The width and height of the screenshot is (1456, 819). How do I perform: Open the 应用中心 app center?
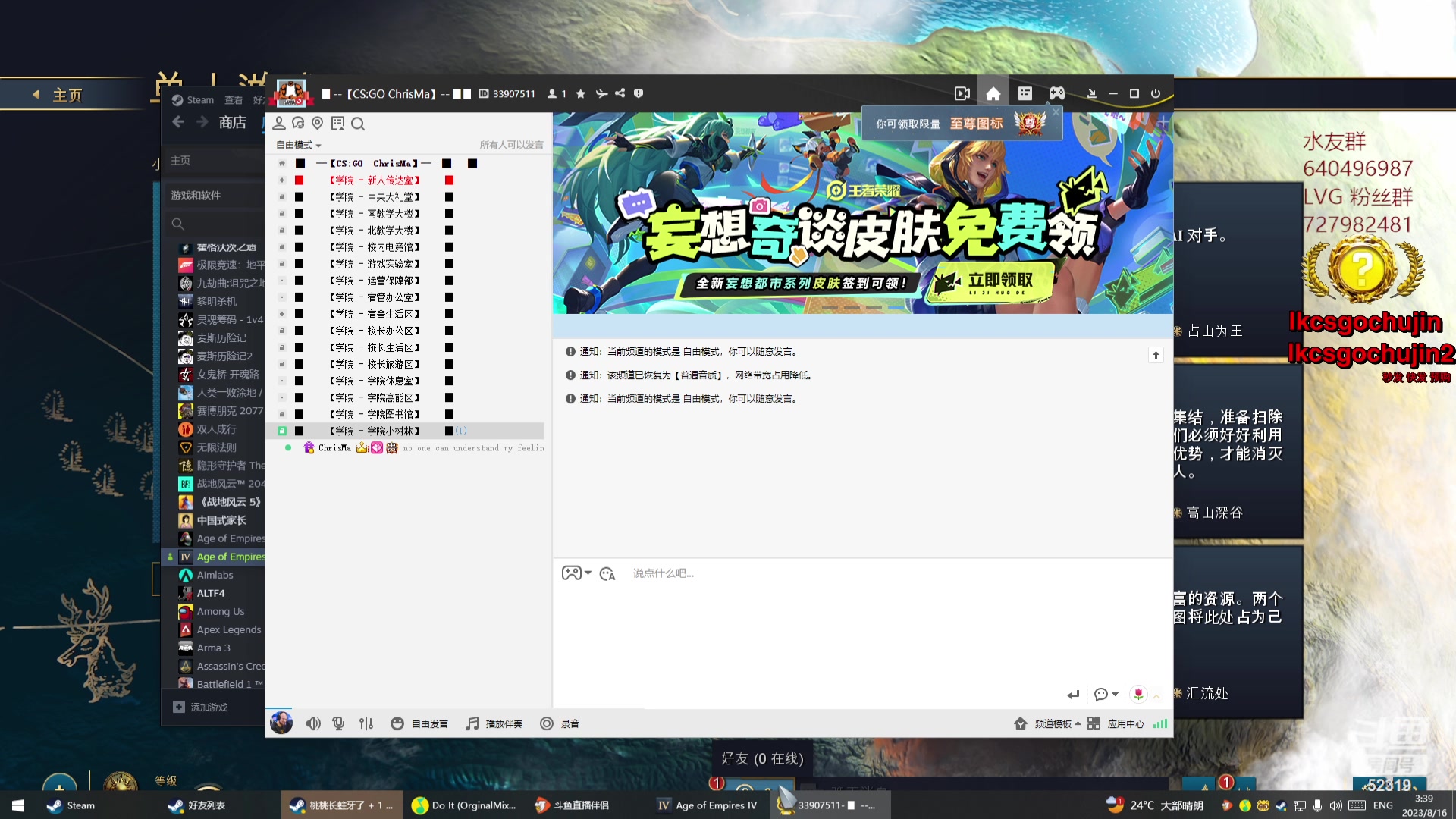coord(1116,723)
